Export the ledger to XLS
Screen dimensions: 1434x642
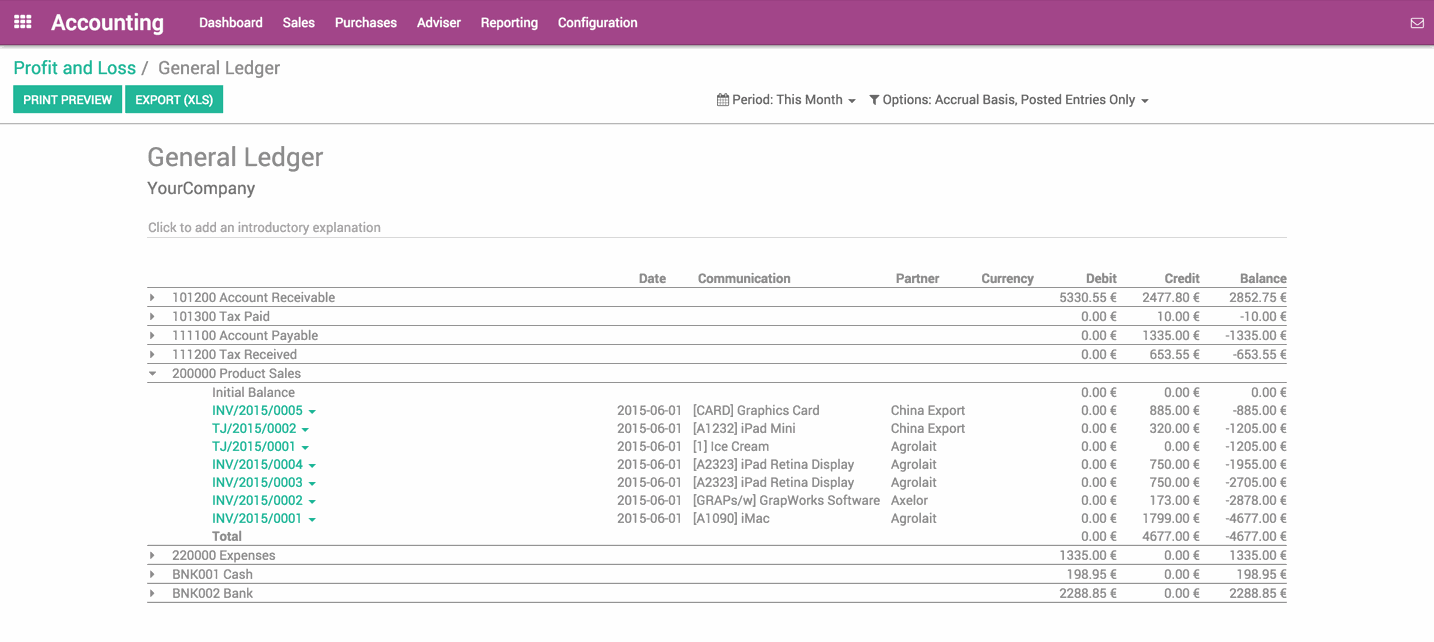pos(174,100)
